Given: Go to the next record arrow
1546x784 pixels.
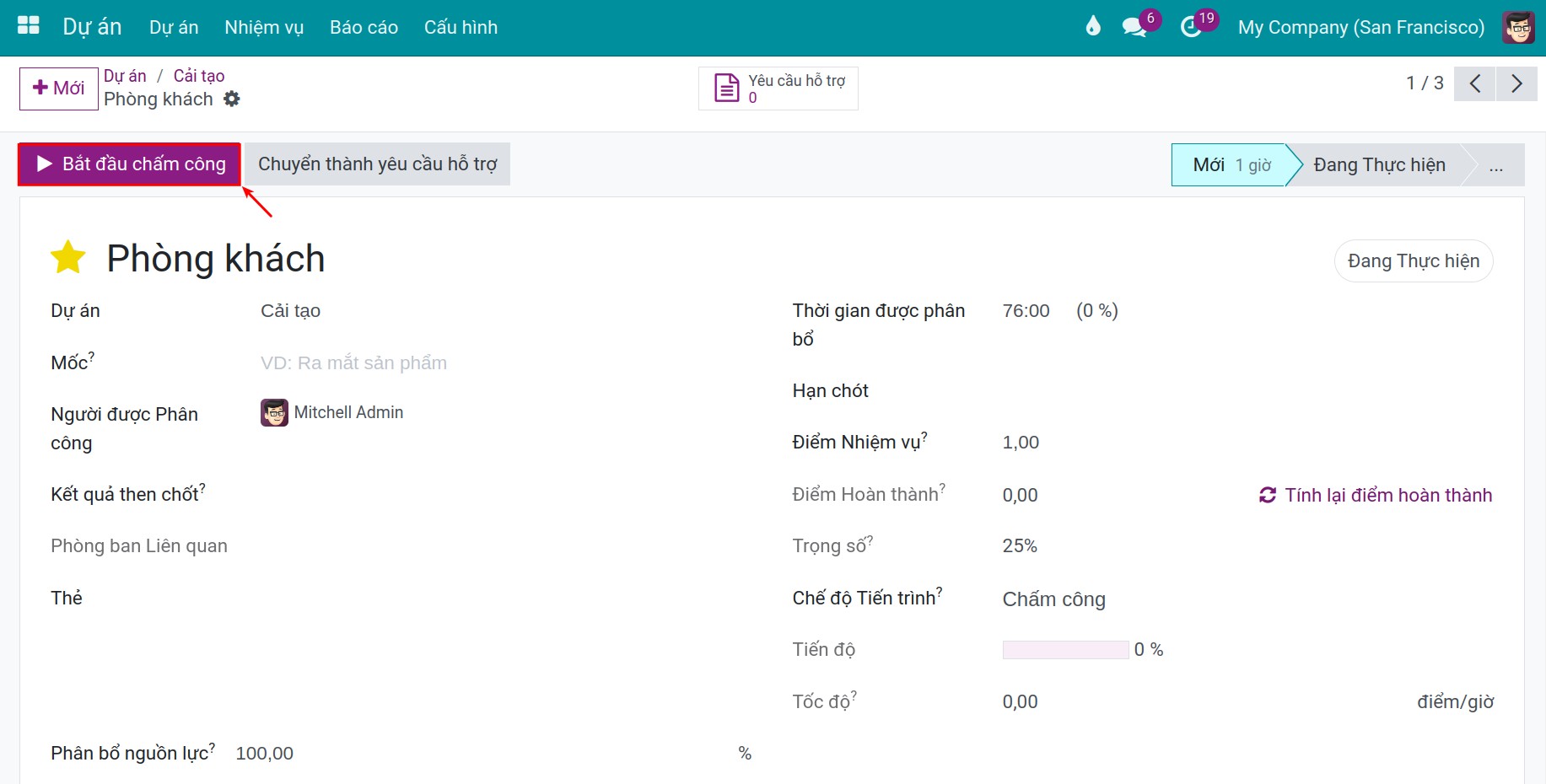Looking at the screenshot, I should coord(1516,83).
